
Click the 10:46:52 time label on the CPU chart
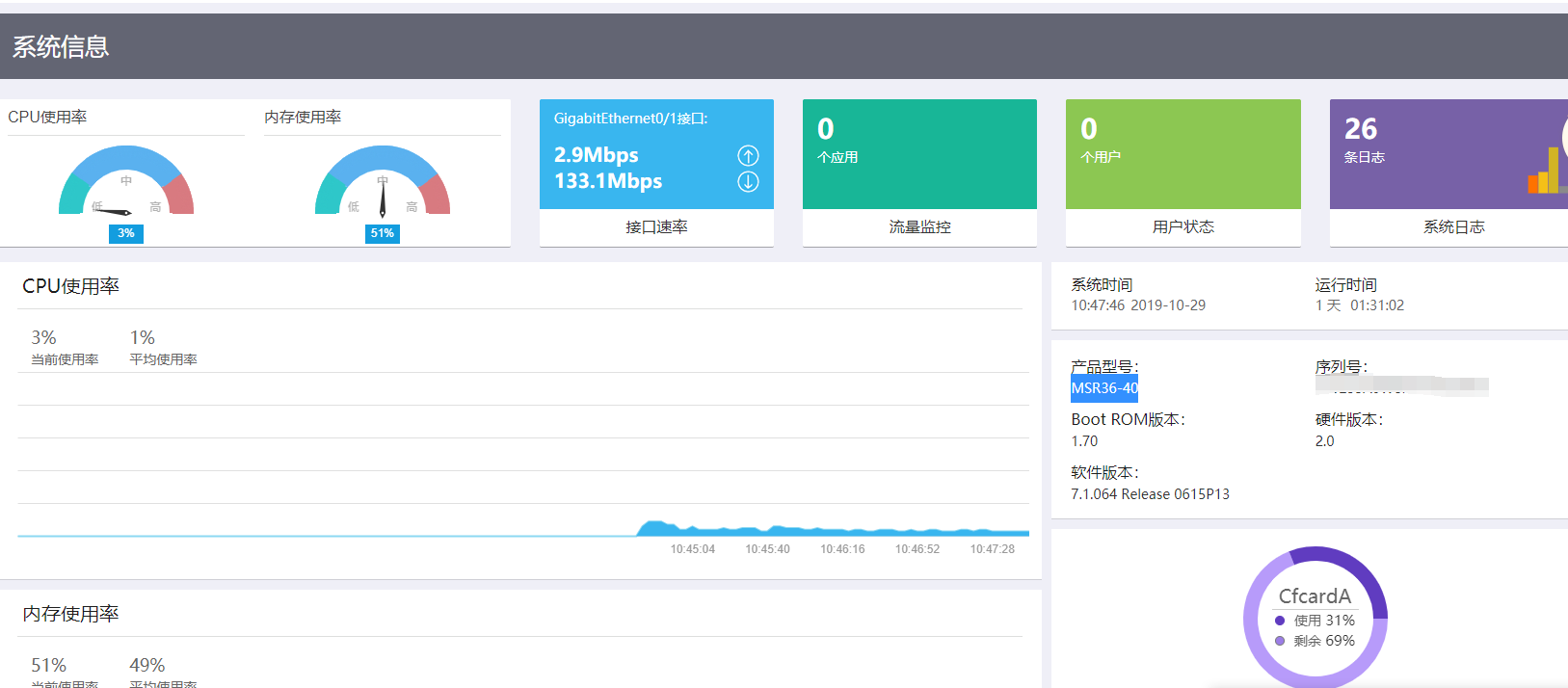pyautogui.click(x=917, y=549)
